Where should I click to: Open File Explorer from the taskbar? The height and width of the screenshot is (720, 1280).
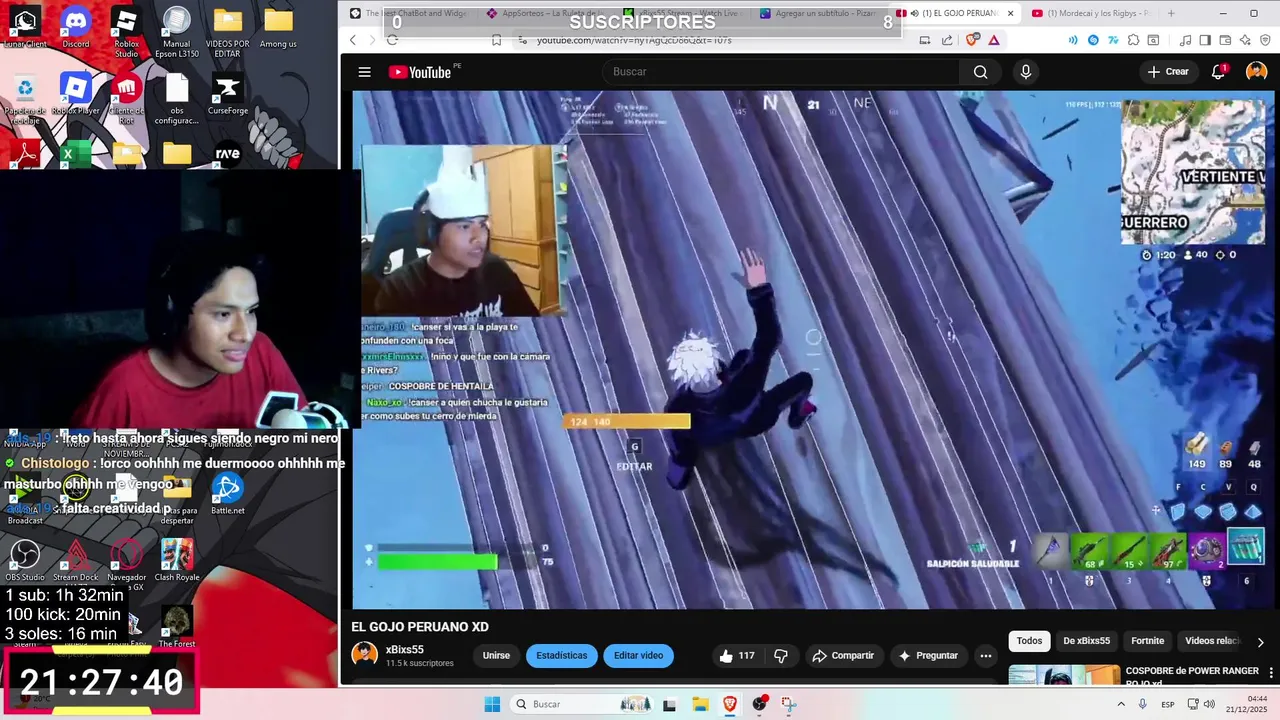[700, 704]
